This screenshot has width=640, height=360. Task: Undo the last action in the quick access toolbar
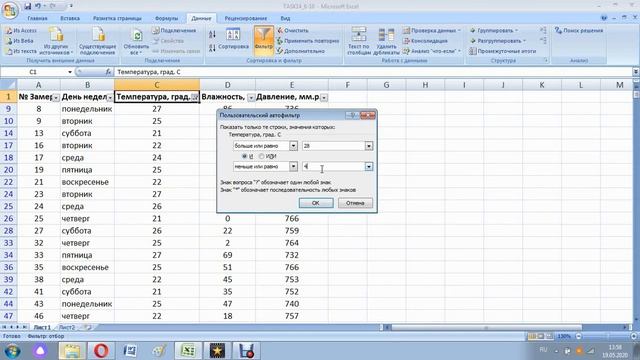click(38, 6)
